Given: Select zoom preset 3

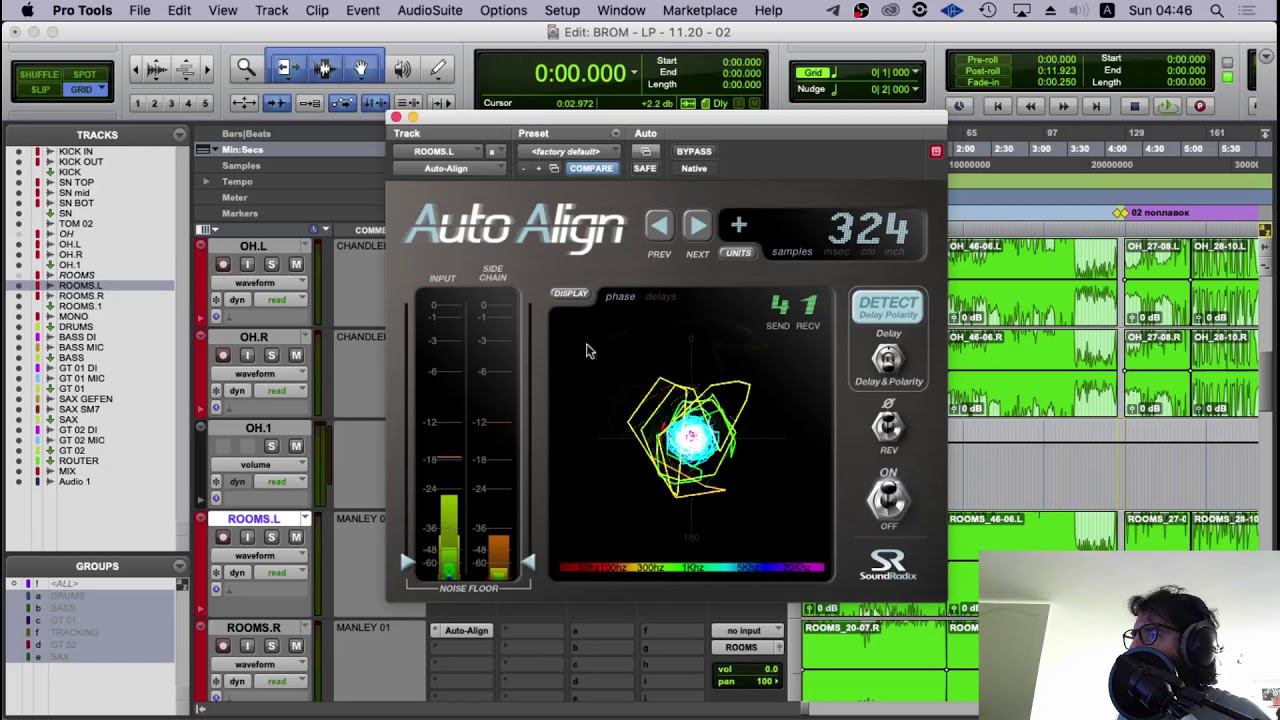Looking at the screenshot, I should [x=171, y=103].
